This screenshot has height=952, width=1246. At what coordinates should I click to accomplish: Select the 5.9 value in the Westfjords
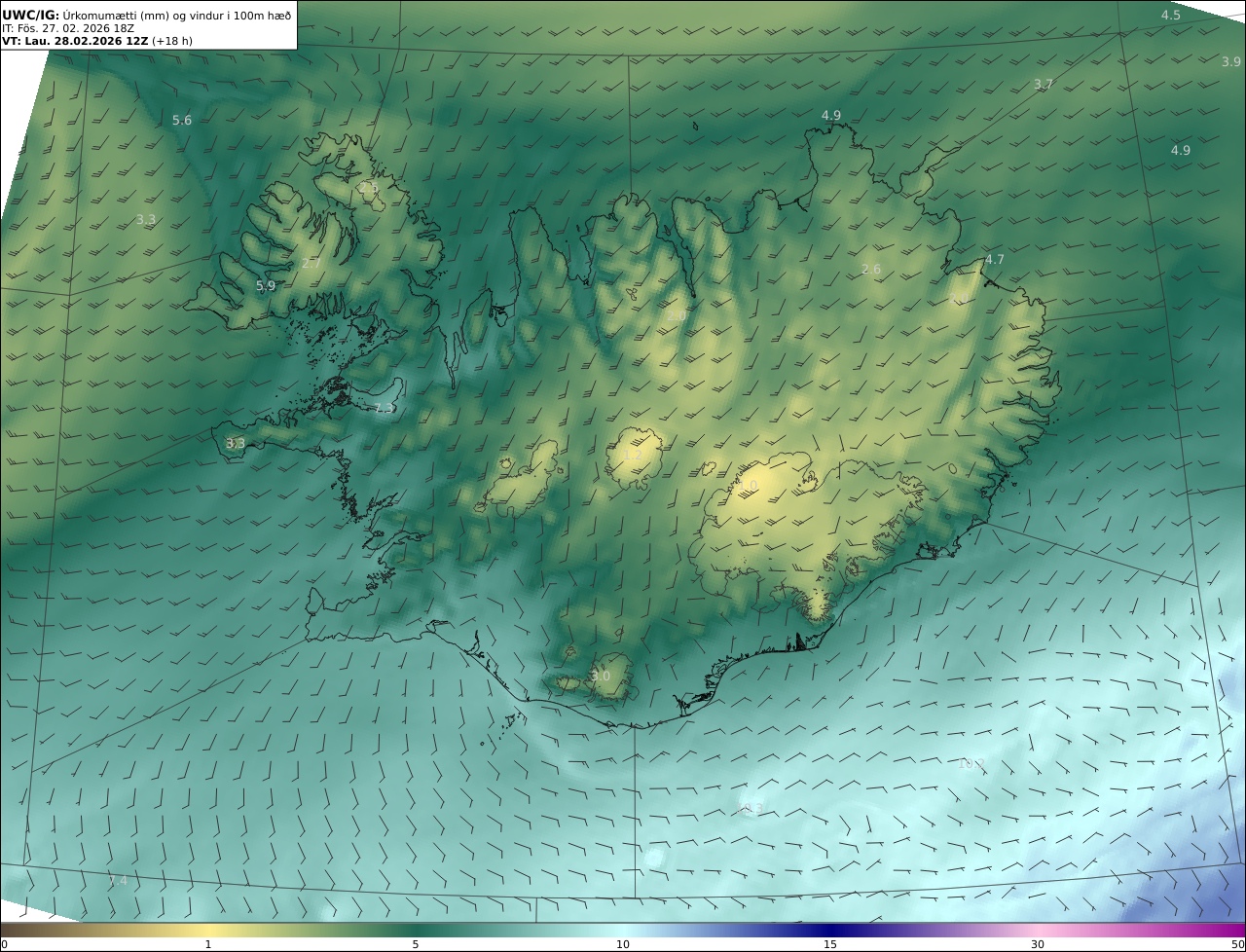[x=266, y=286]
